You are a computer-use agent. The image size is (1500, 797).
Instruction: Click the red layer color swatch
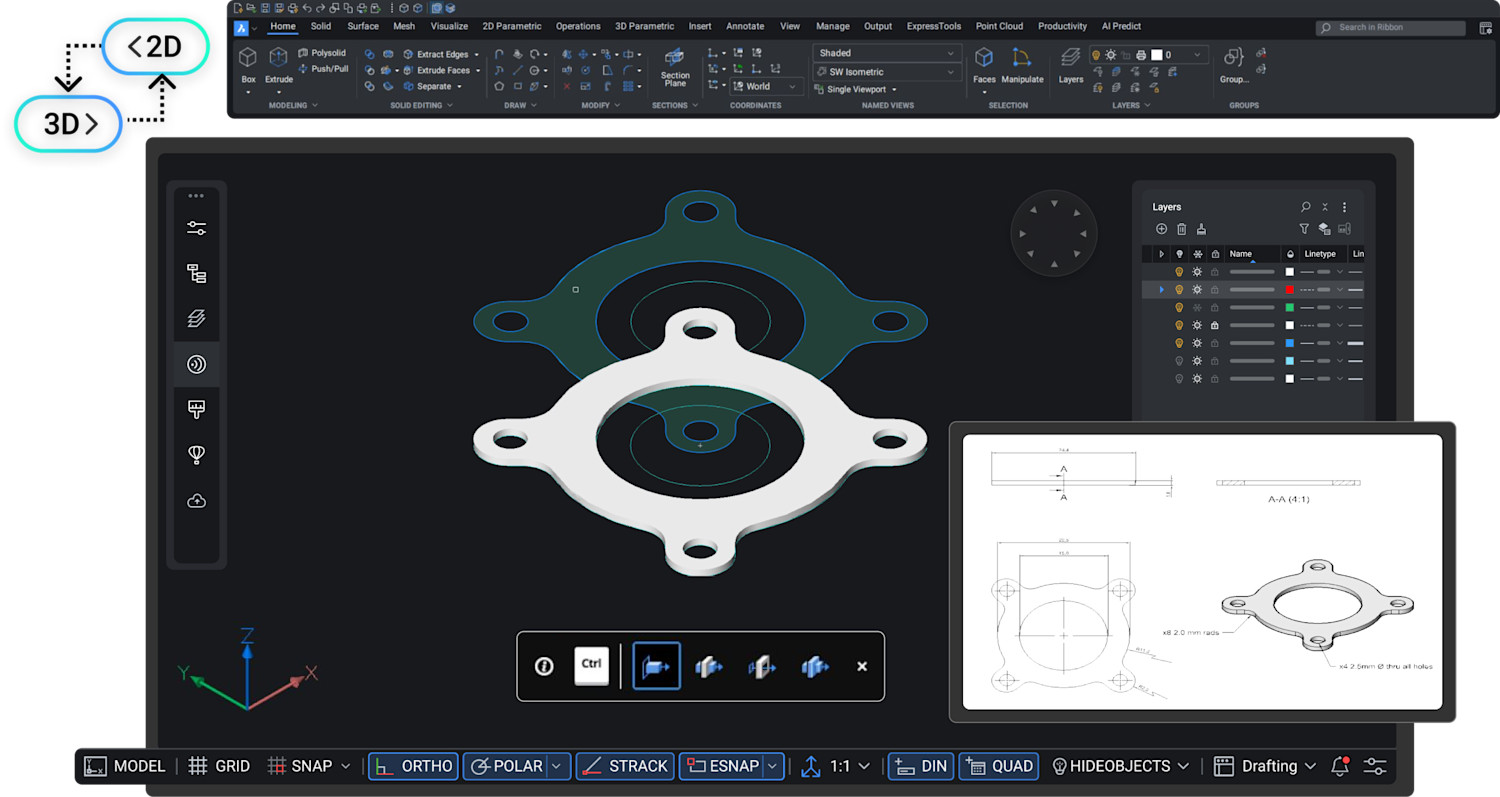(x=1290, y=289)
